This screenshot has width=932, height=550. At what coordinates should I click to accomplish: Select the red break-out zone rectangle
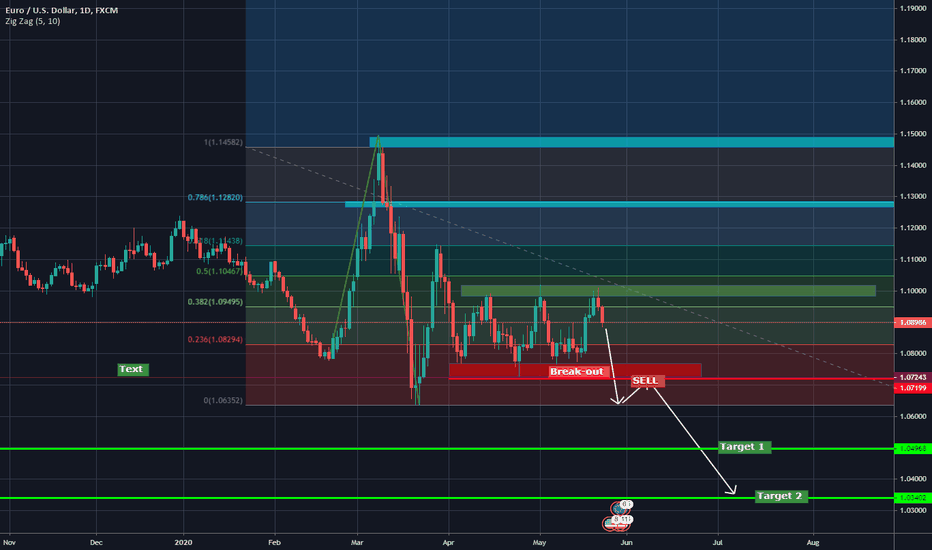pos(575,370)
